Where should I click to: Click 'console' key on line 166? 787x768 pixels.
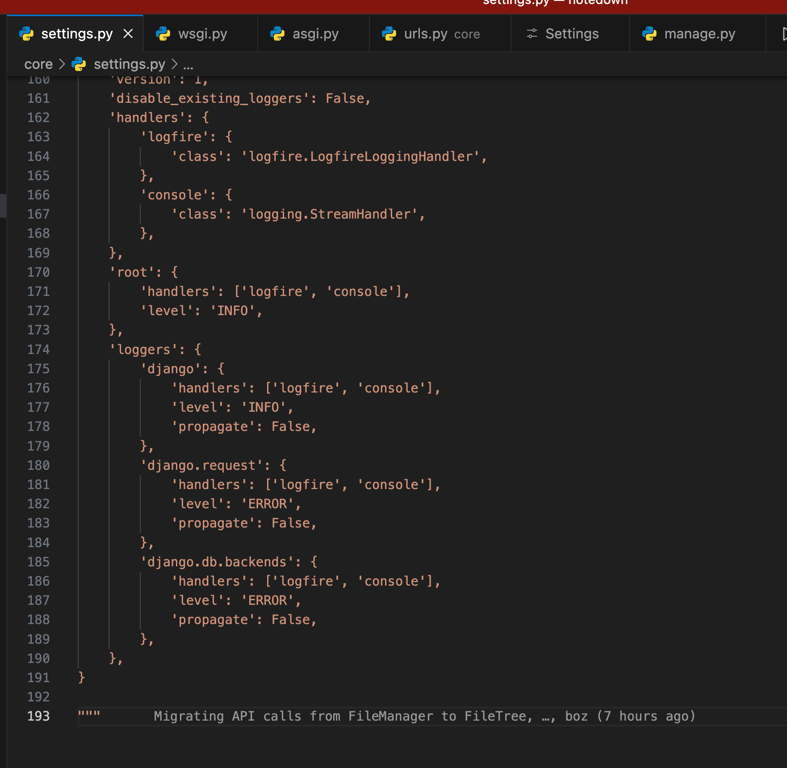tap(174, 195)
